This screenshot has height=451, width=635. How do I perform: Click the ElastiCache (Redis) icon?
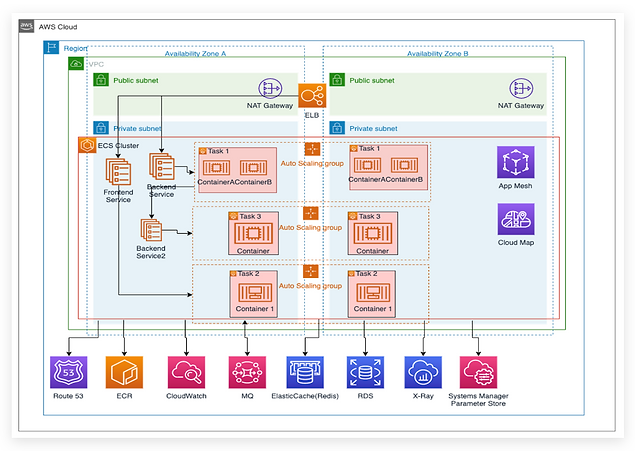305,372
